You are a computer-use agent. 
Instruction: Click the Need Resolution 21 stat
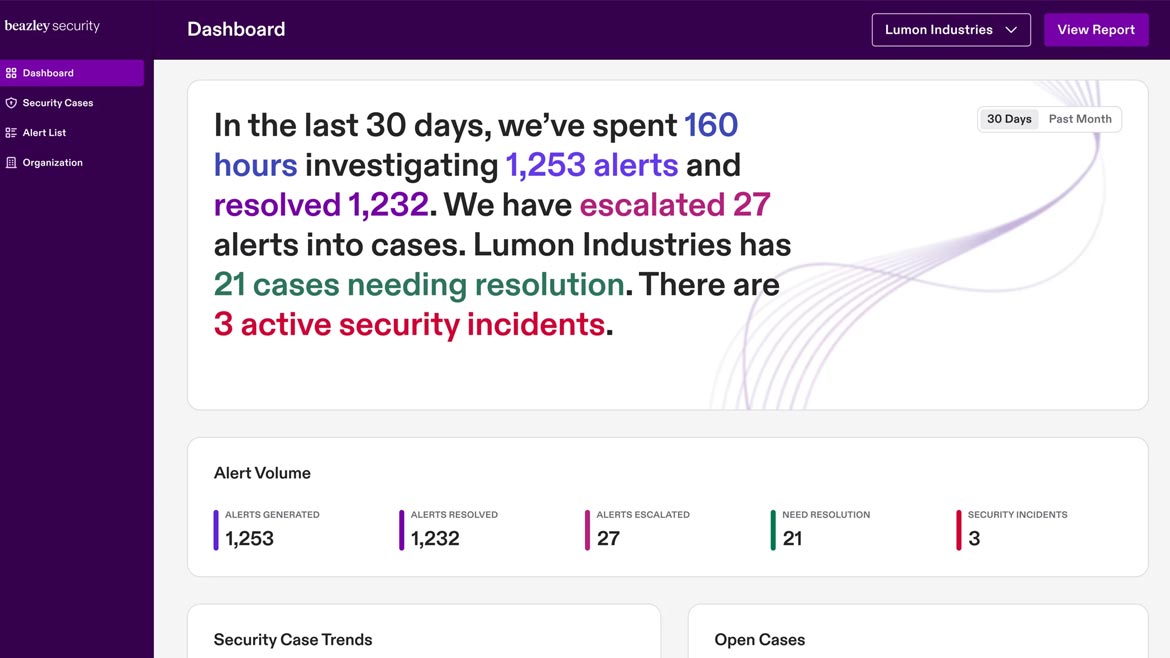click(793, 538)
